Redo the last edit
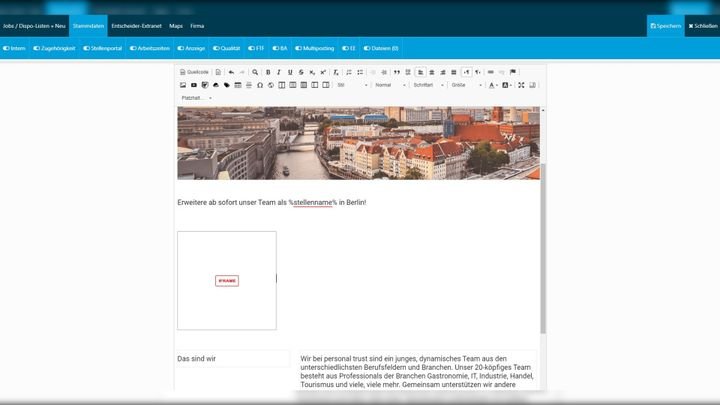 pos(242,72)
